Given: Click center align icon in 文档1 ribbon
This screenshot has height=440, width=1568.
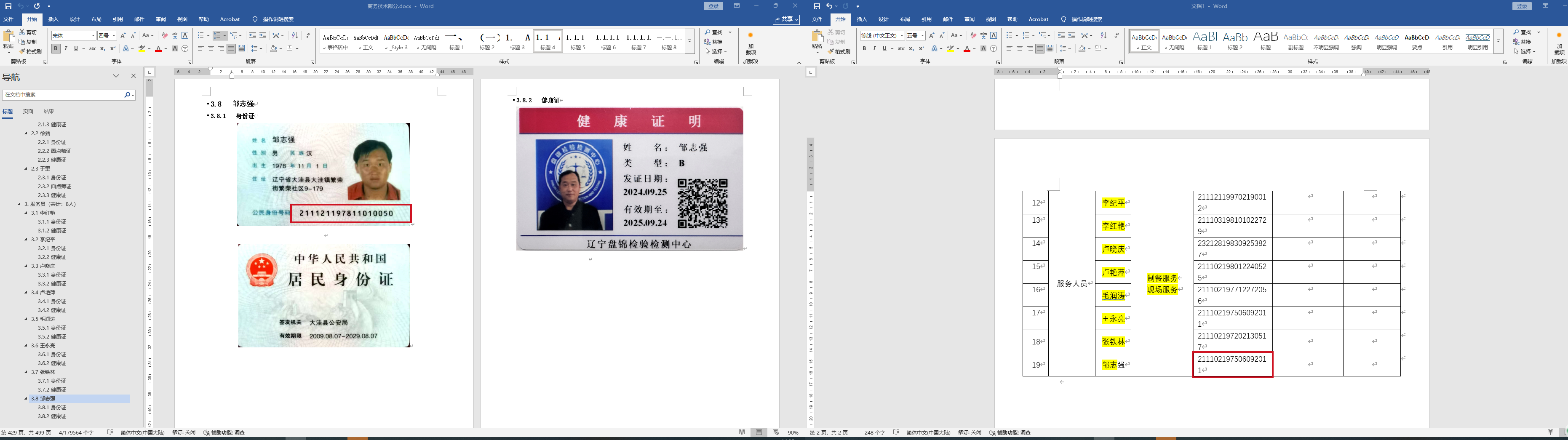Looking at the screenshot, I should tap(1020, 49).
